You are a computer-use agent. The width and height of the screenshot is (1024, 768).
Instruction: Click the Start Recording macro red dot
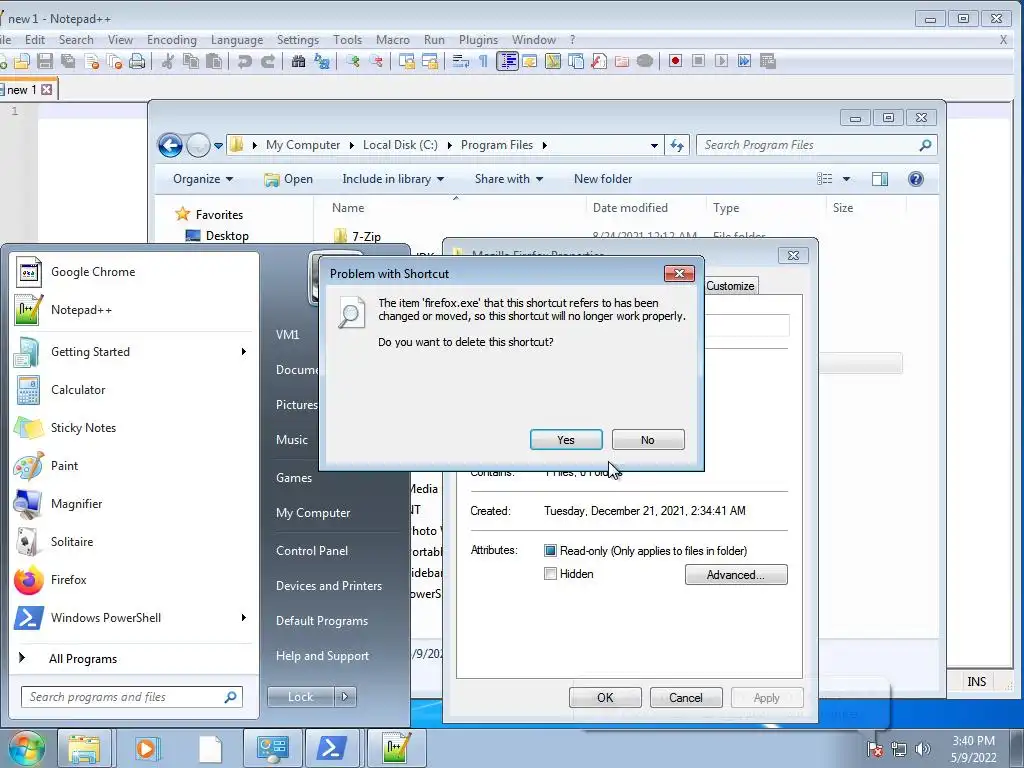(675, 61)
